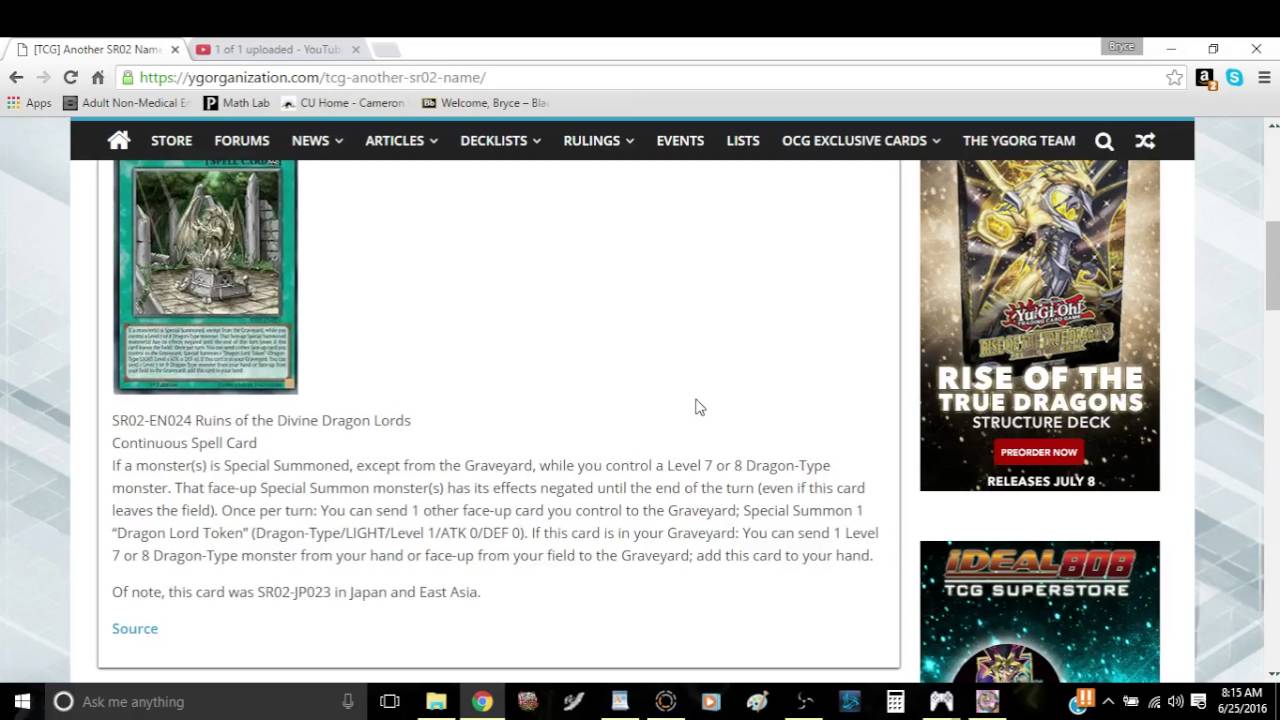This screenshot has height=720, width=1280.
Task: Click the new tab button
Action: [386, 49]
